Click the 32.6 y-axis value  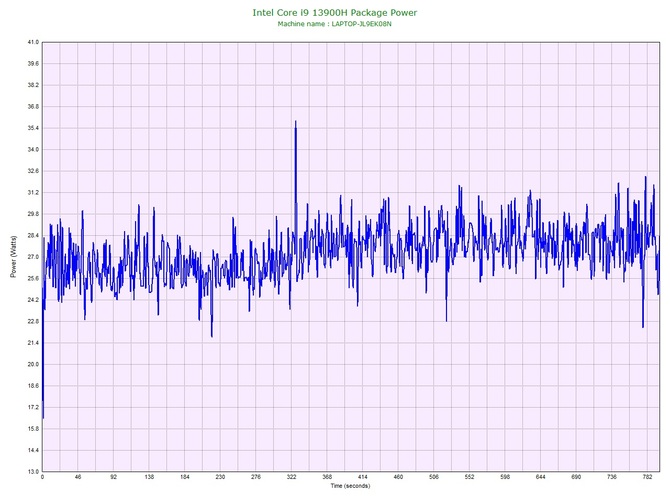(x=33, y=171)
